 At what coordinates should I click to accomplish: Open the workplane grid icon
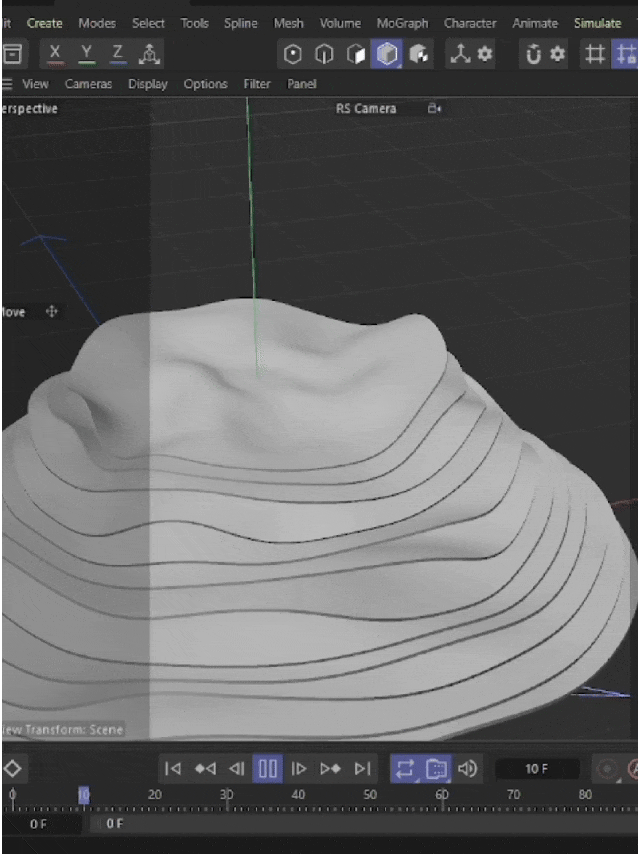pos(595,54)
